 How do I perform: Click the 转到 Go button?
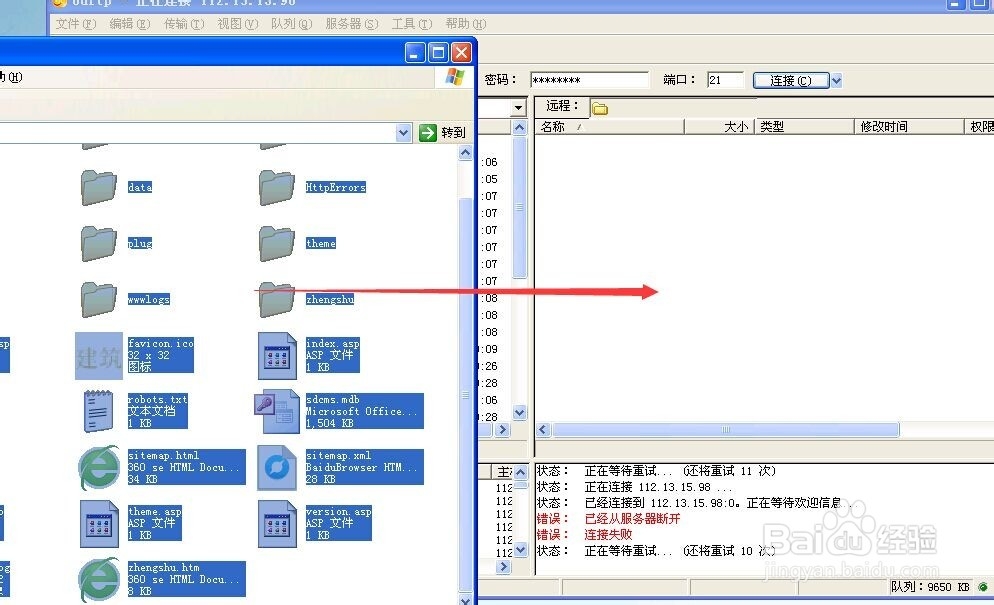point(442,133)
